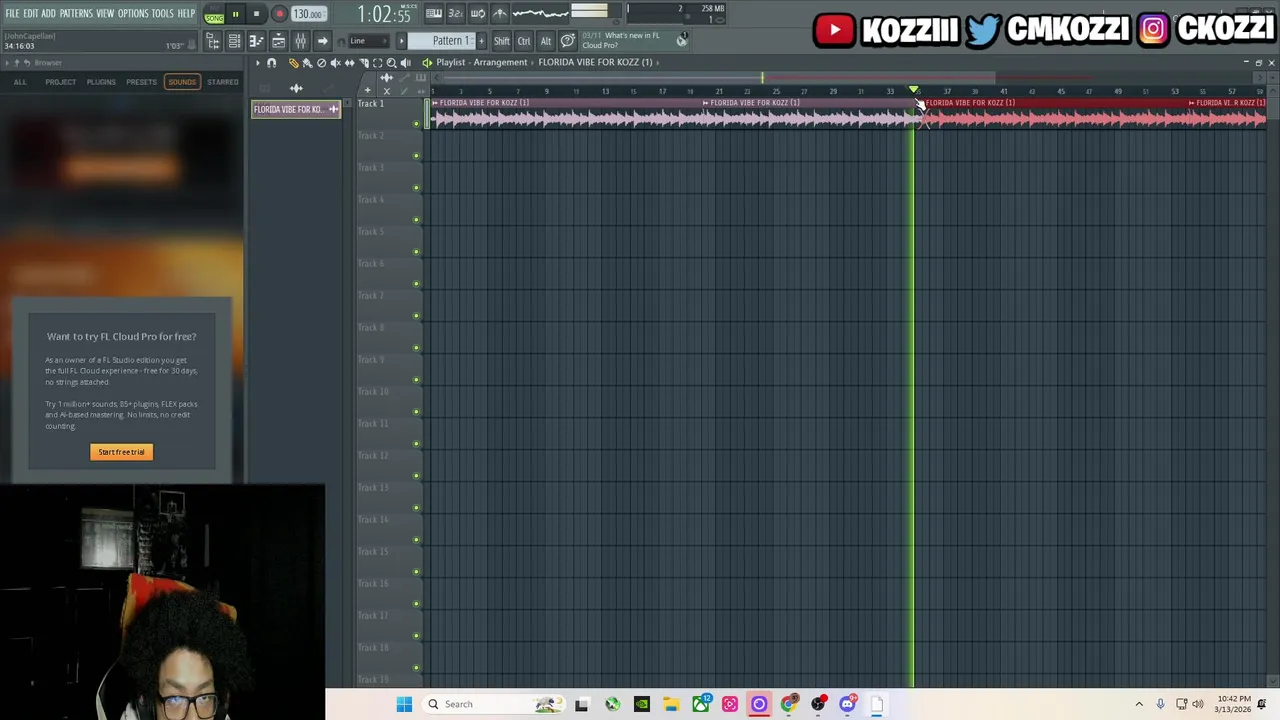Viewport: 1280px width, 720px height.
Task: Switch browser to the ALL tab
Action: tap(20, 82)
